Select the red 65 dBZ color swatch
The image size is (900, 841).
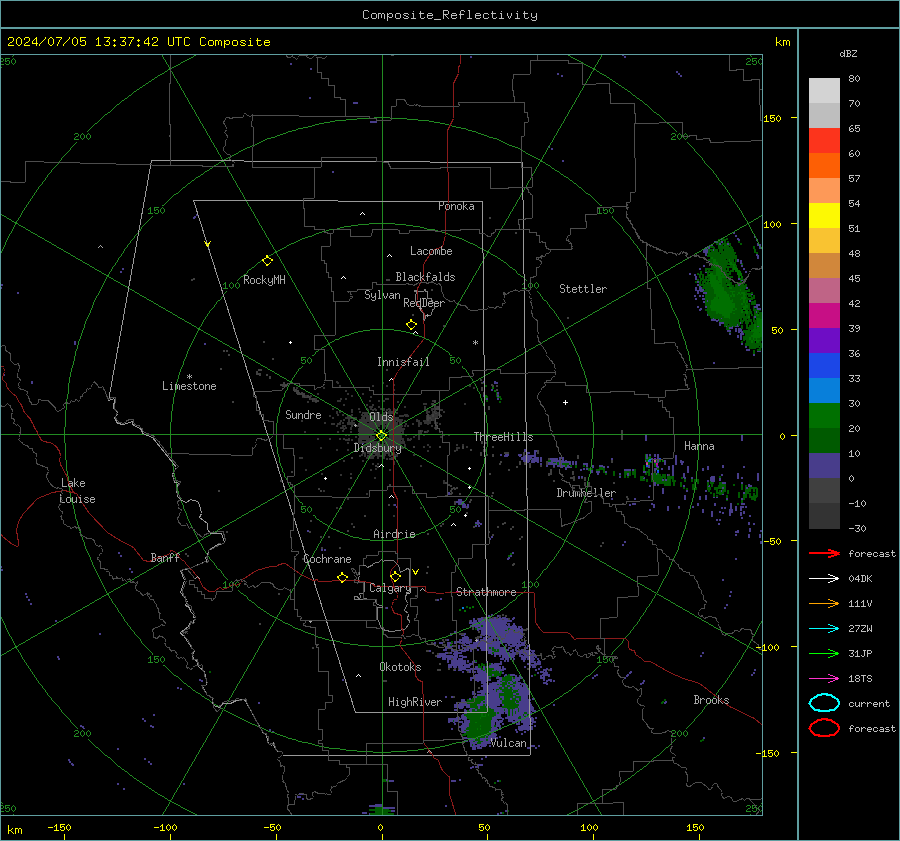point(824,140)
